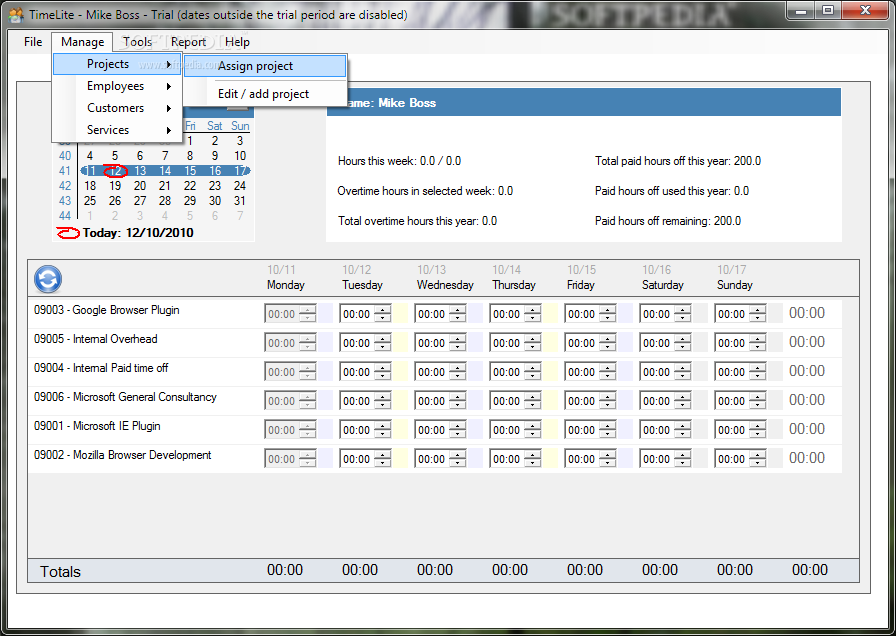
Task: Click the TimeLite app icon in title bar
Action: point(16,14)
